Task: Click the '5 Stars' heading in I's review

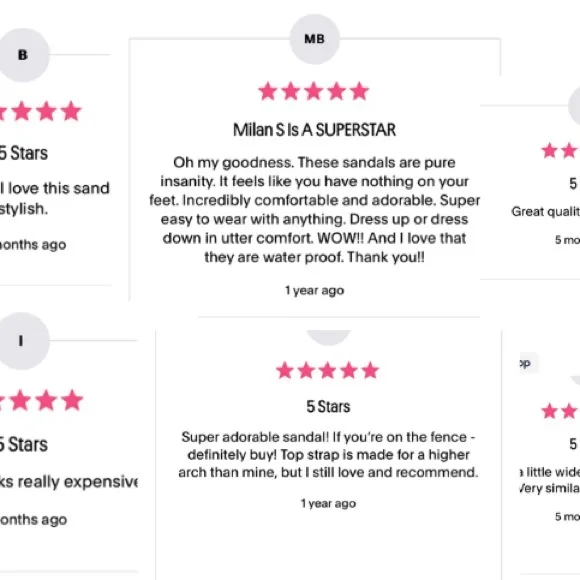Action: (24, 444)
